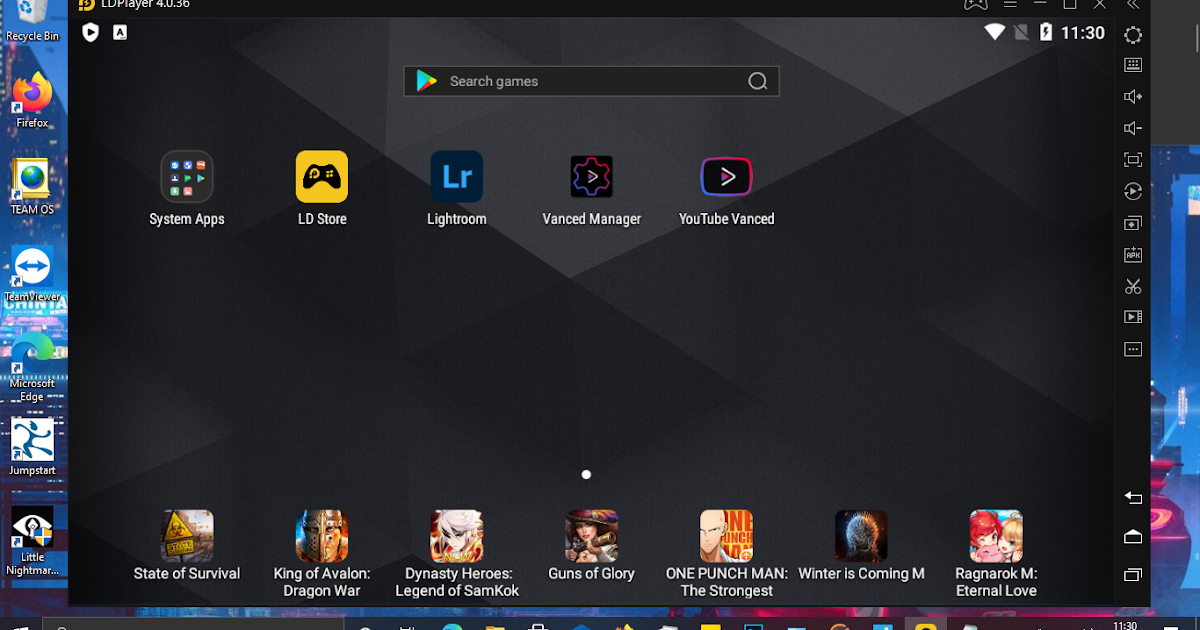
Task: Click the Install APK sidebar button
Action: 1133,255
